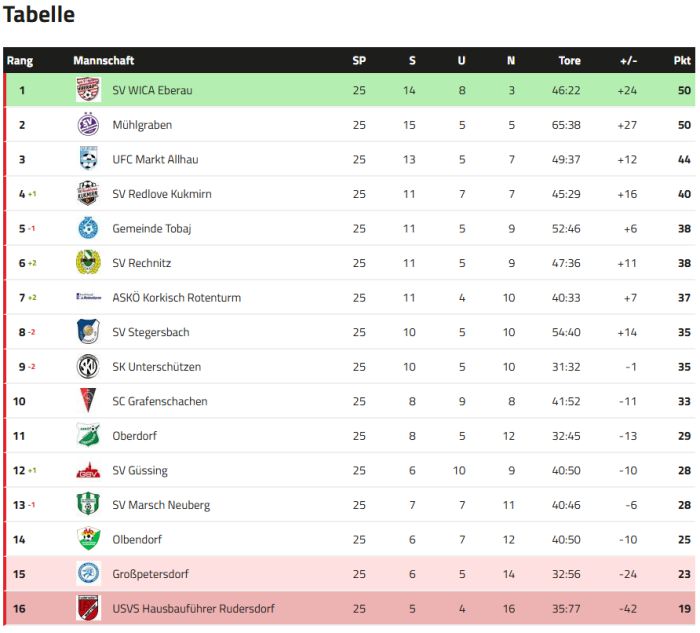The height and width of the screenshot is (633, 700).
Task: Open the UFC Markt Allhau club logo
Action: 88,159
